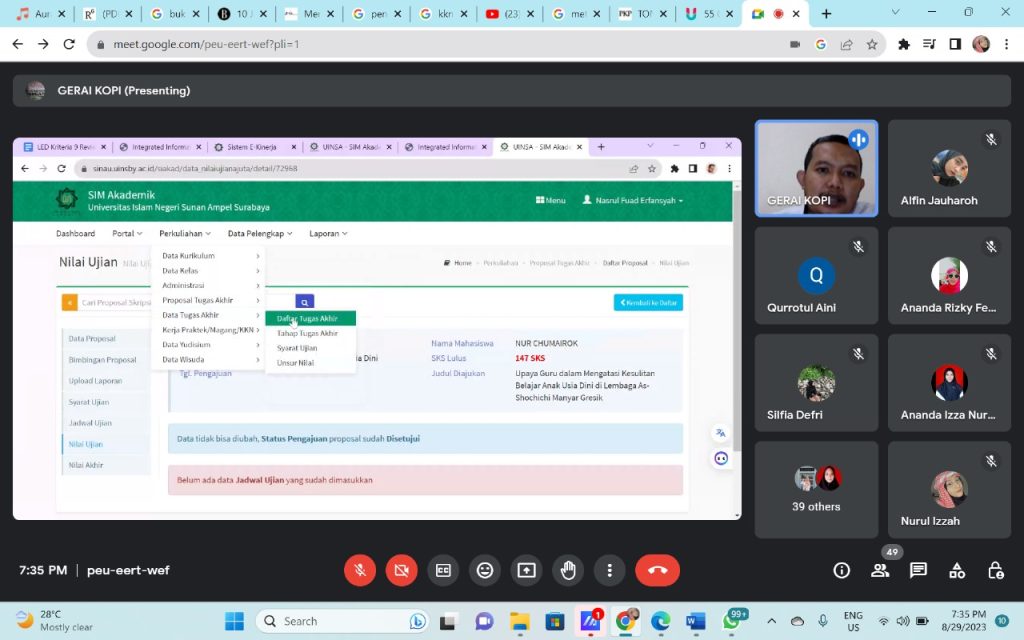Open more options three-dot menu
1024x640 pixels.
click(609, 570)
